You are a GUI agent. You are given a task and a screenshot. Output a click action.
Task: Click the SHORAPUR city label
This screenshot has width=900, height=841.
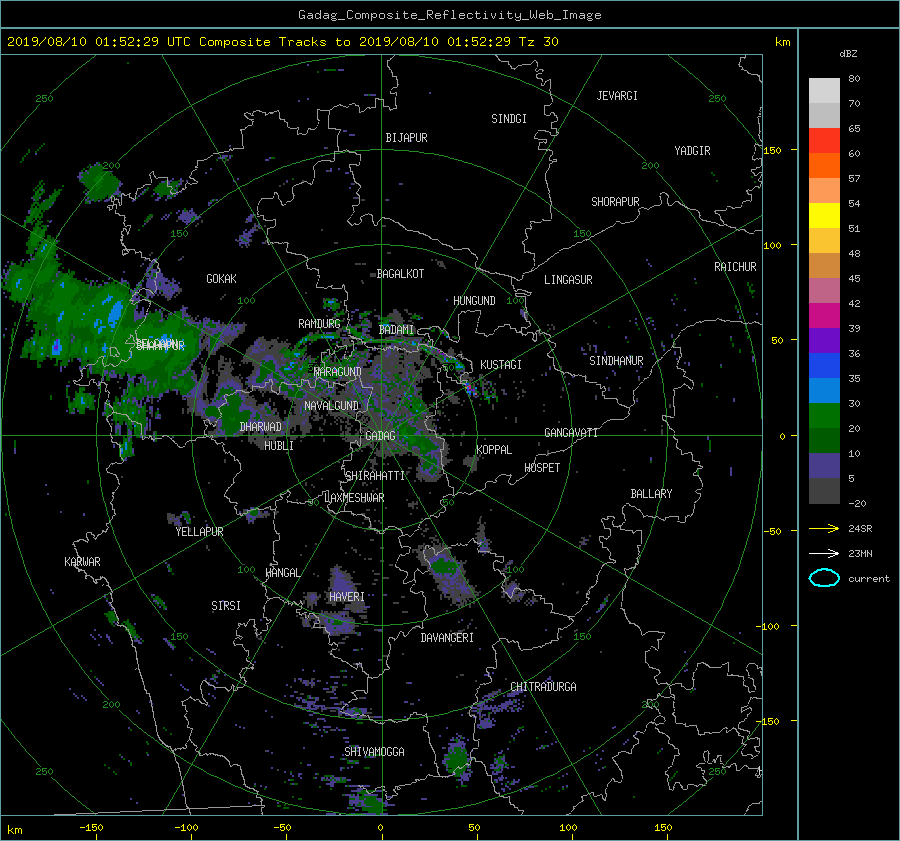click(x=615, y=201)
